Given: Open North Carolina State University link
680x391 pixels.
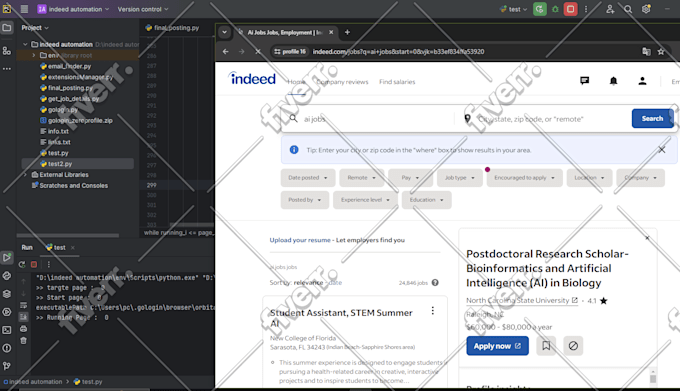Looking at the screenshot, I should tap(522, 300).
